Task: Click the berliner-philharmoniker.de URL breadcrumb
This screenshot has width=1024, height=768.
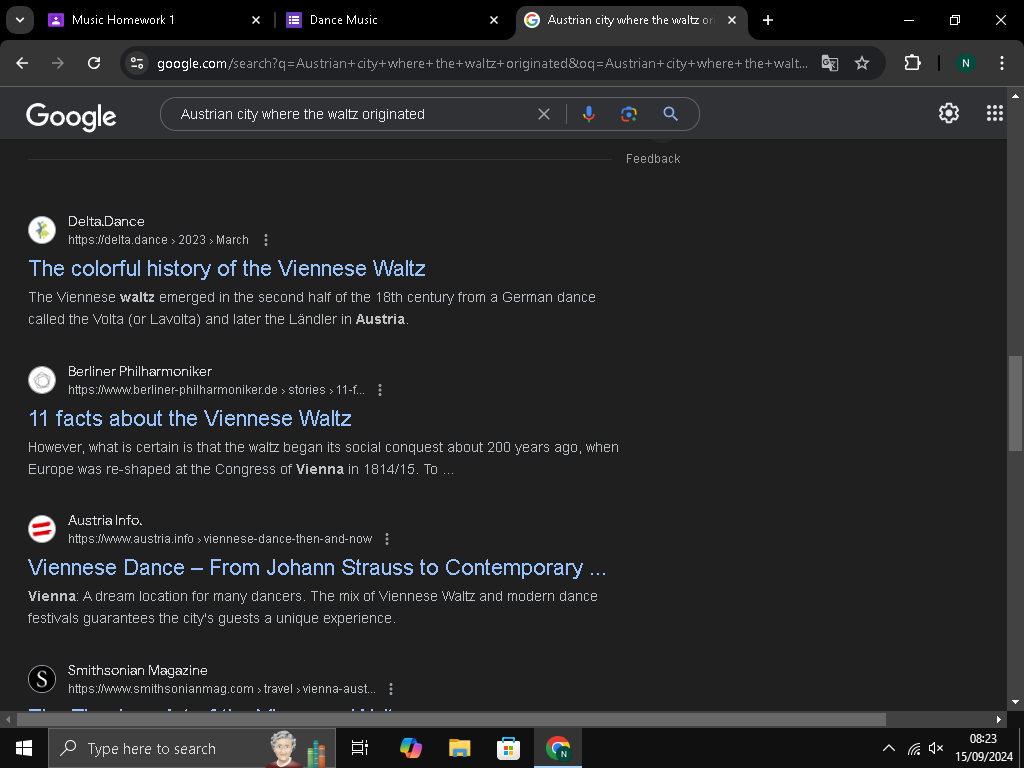Action: [216, 390]
